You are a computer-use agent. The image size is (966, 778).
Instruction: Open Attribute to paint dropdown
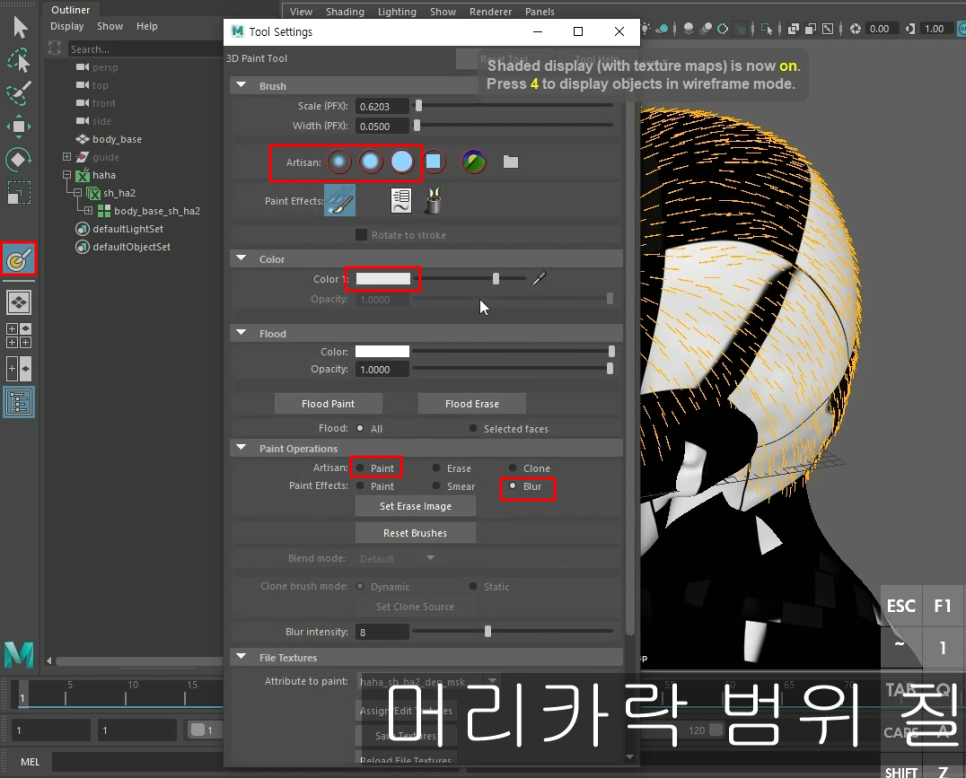[x=492, y=681]
